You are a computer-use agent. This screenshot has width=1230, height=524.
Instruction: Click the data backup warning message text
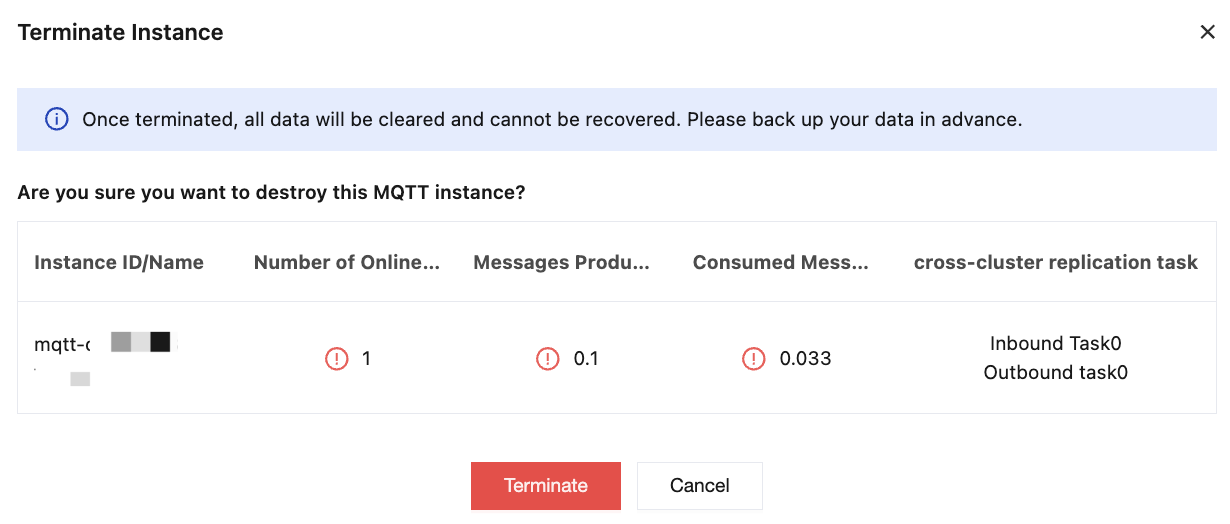(x=551, y=120)
